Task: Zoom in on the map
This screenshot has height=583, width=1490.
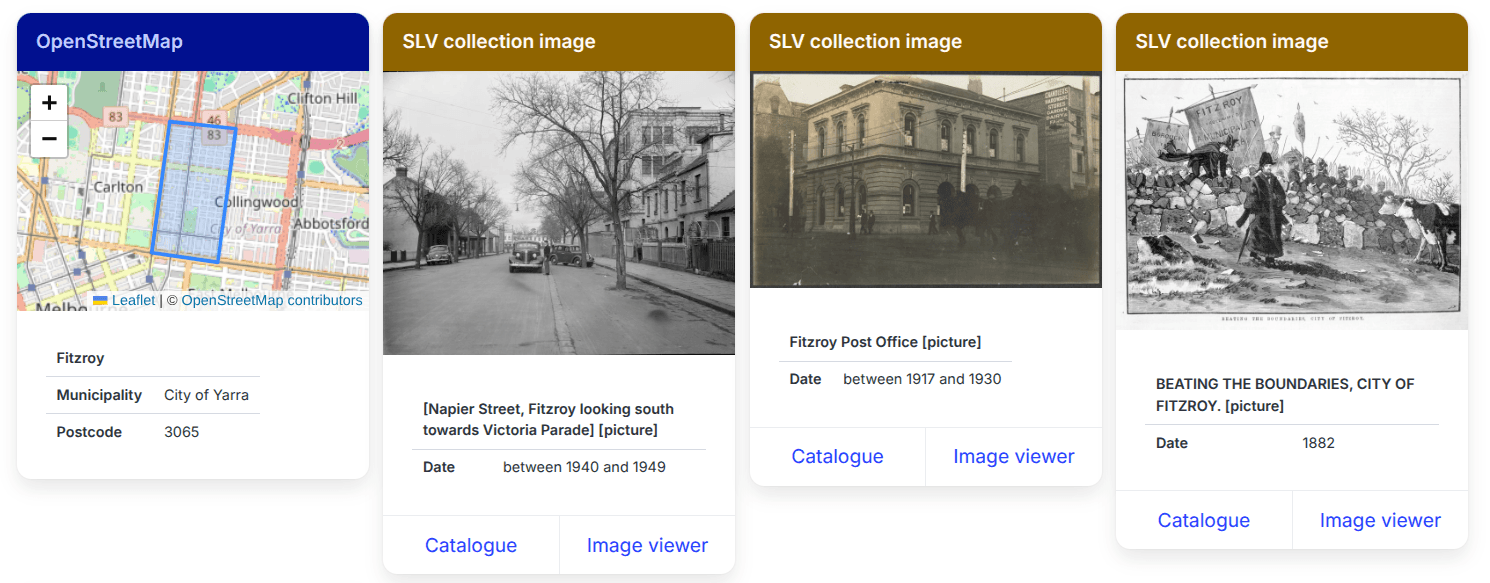Action: coord(48,101)
